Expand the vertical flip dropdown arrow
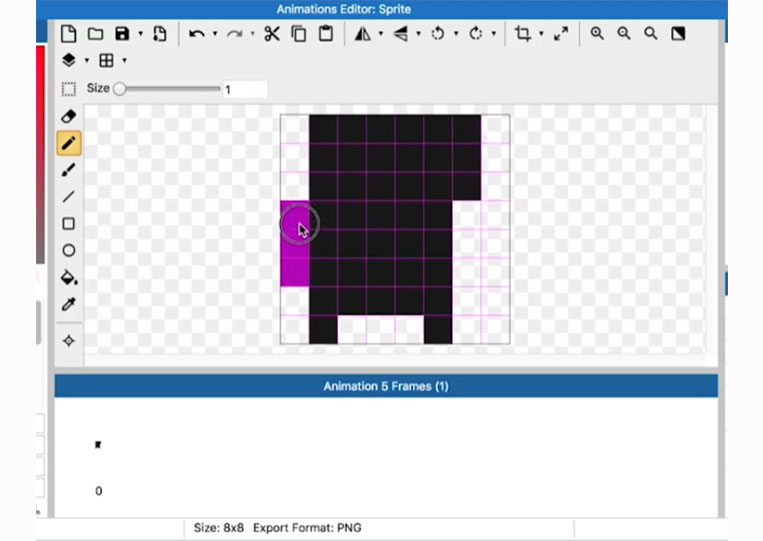The width and height of the screenshot is (763, 541). [x=418, y=34]
